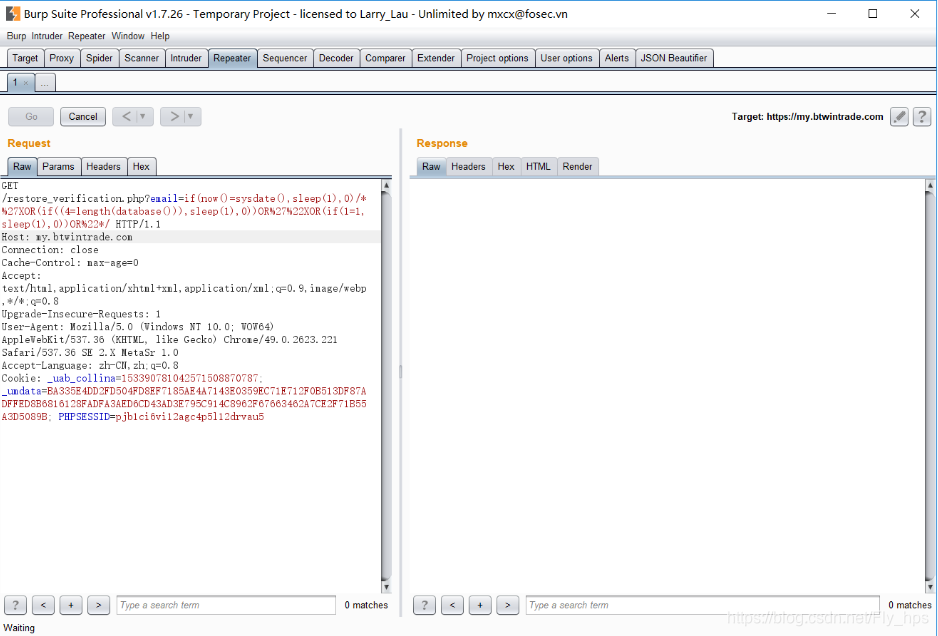
Task: Select the response Headers view tab
Action: tap(468, 166)
